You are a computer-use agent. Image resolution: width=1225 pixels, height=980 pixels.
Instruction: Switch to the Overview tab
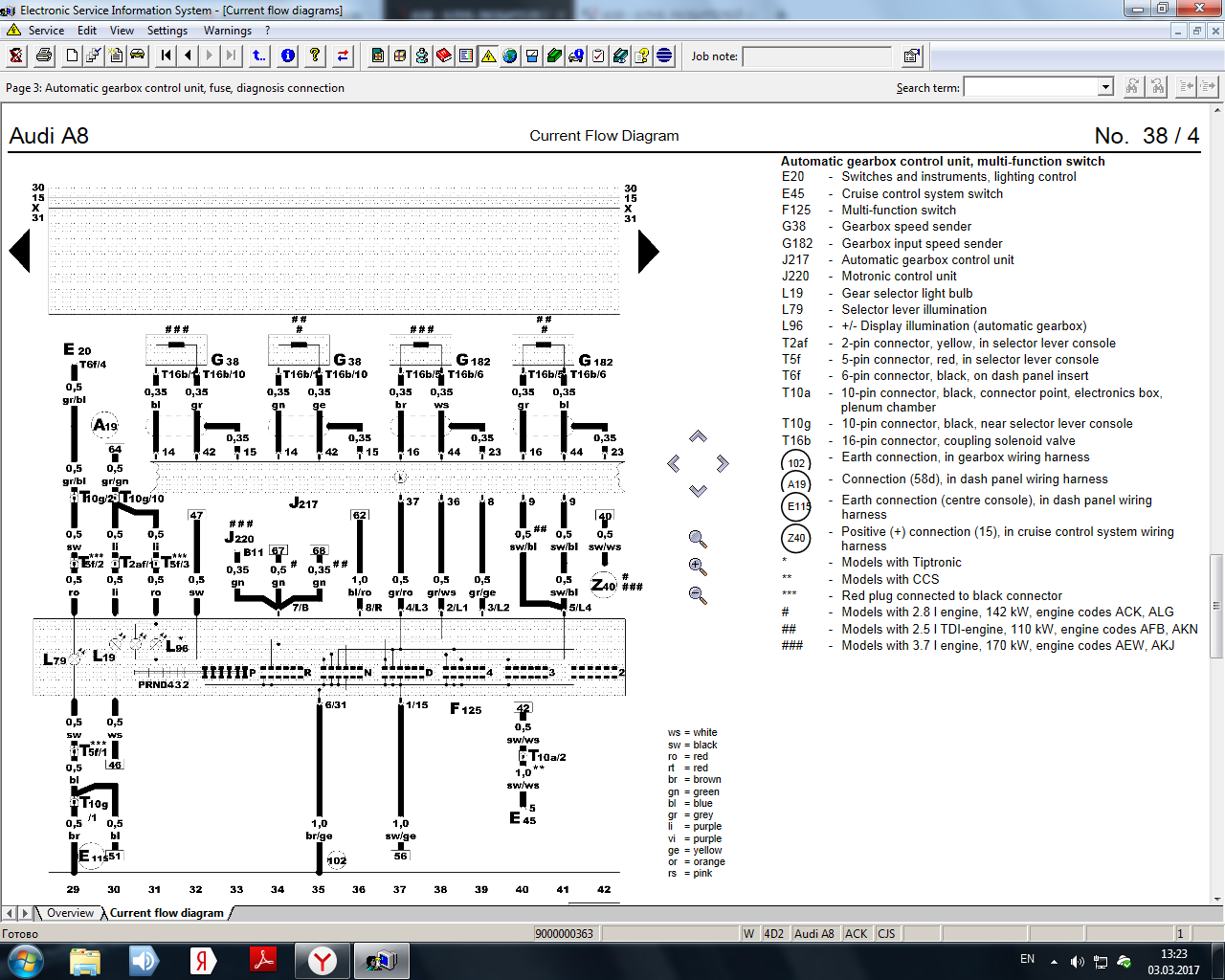tap(70, 913)
